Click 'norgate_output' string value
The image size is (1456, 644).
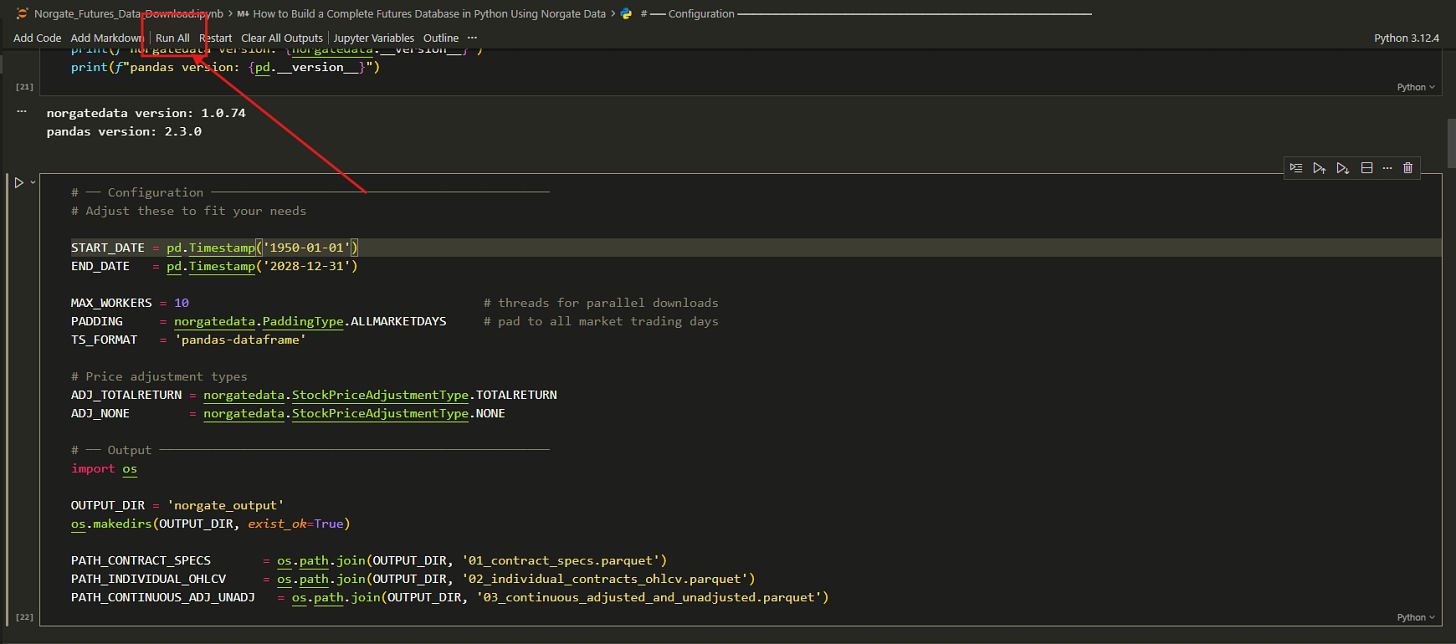225,505
